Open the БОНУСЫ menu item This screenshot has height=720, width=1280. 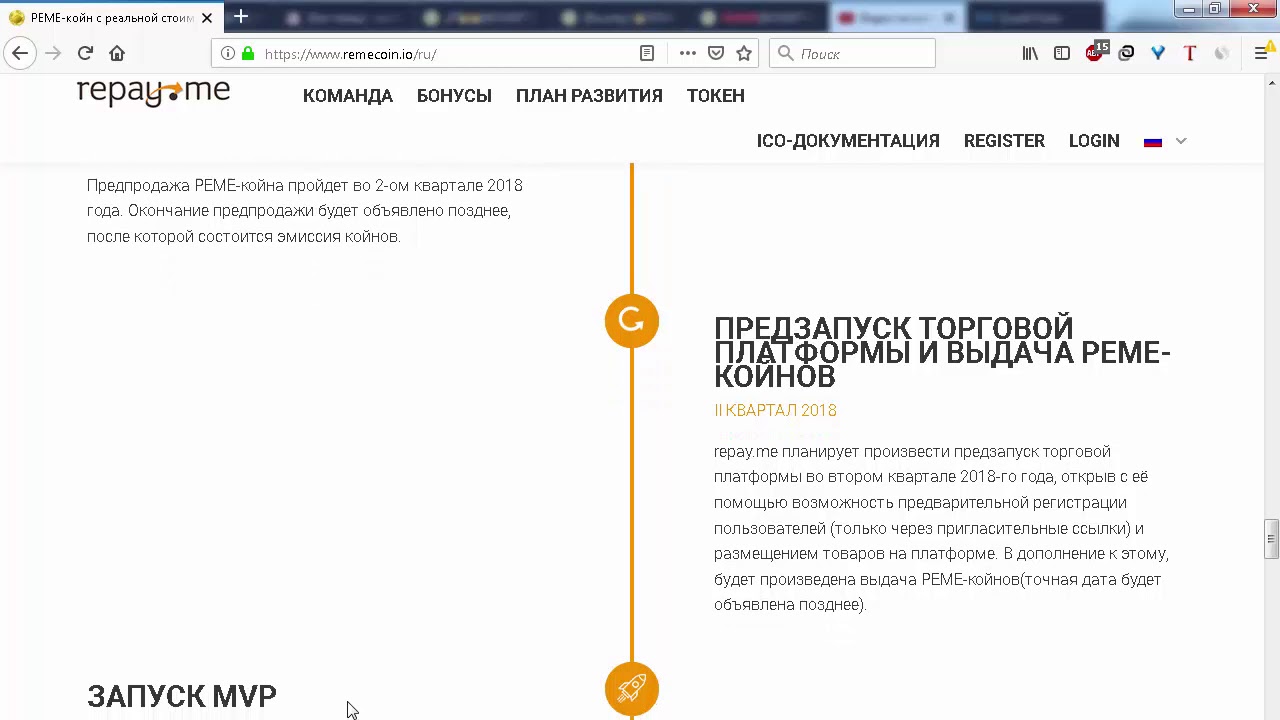[x=454, y=96]
